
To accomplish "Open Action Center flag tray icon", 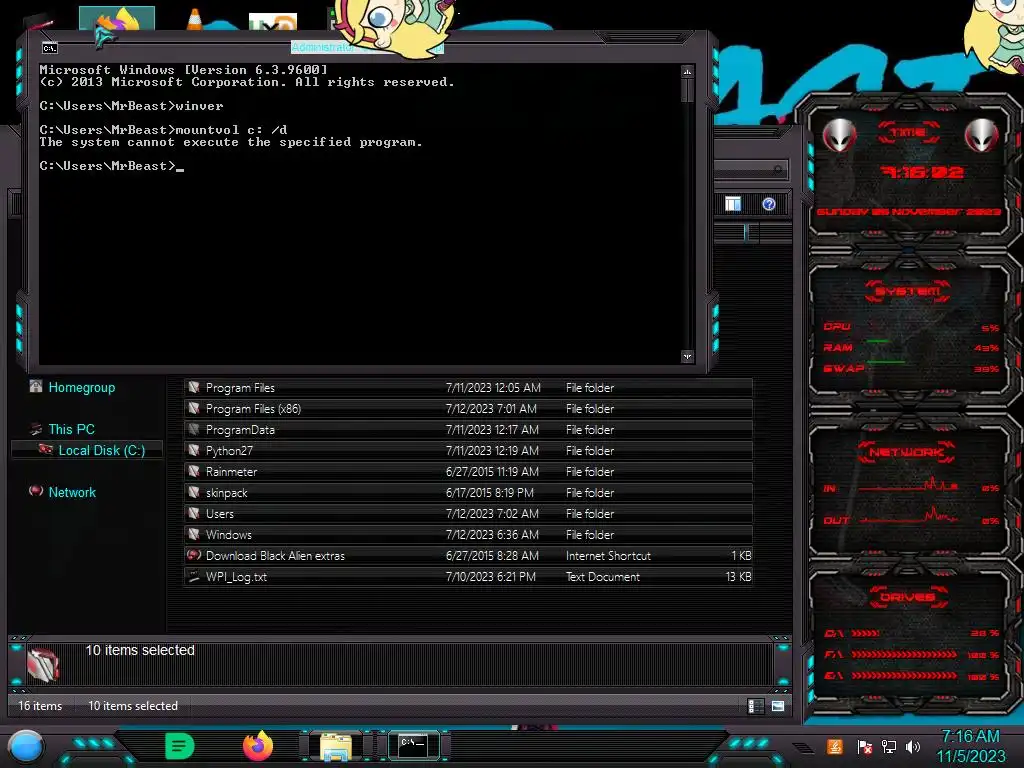I will click(x=864, y=746).
